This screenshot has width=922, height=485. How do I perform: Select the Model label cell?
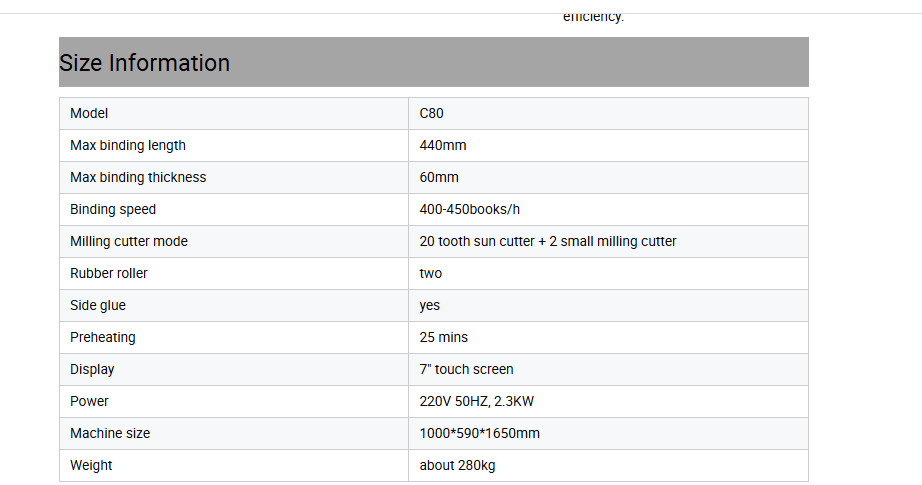pos(234,113)
